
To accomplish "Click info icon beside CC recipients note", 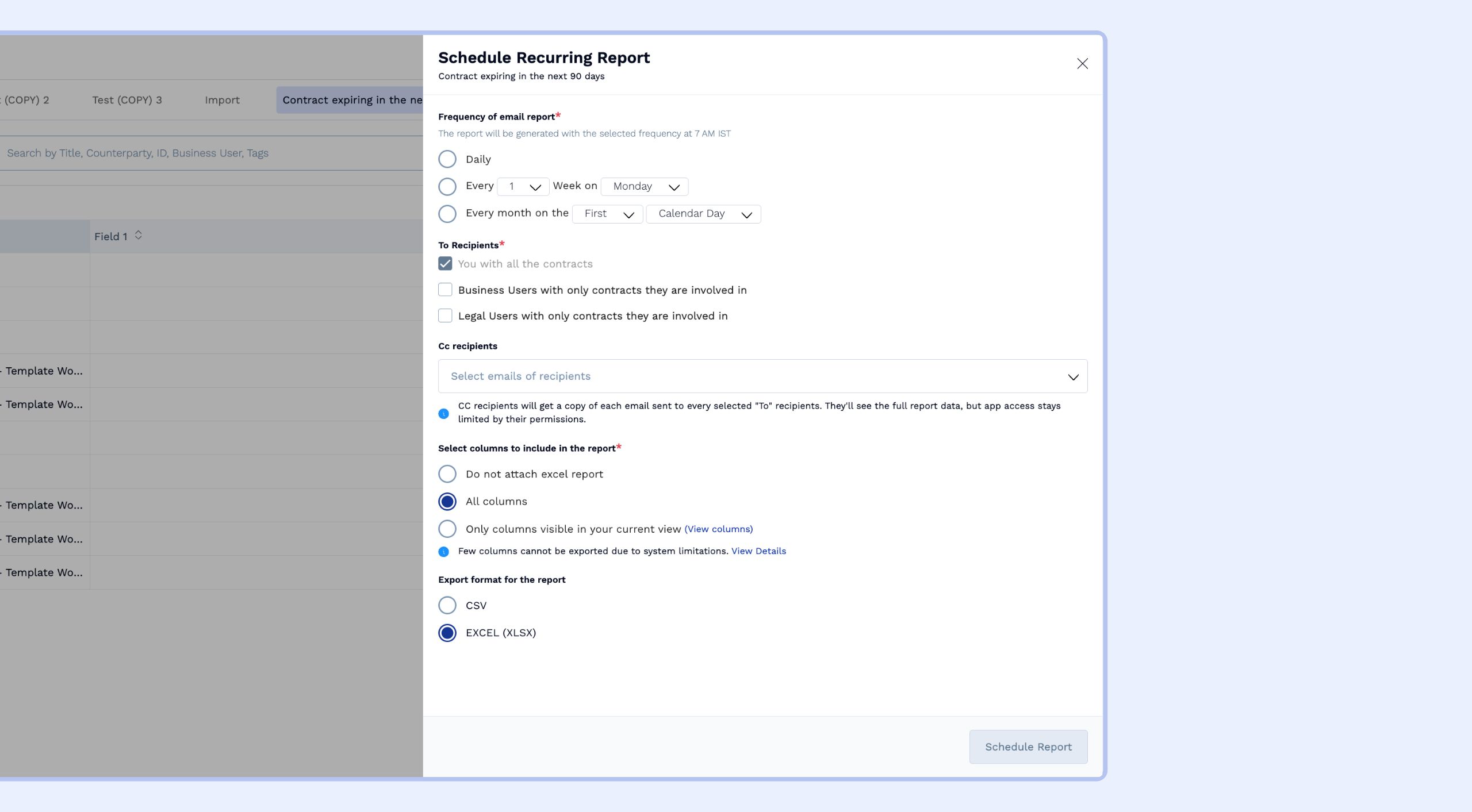I will (x=443, y=413).
